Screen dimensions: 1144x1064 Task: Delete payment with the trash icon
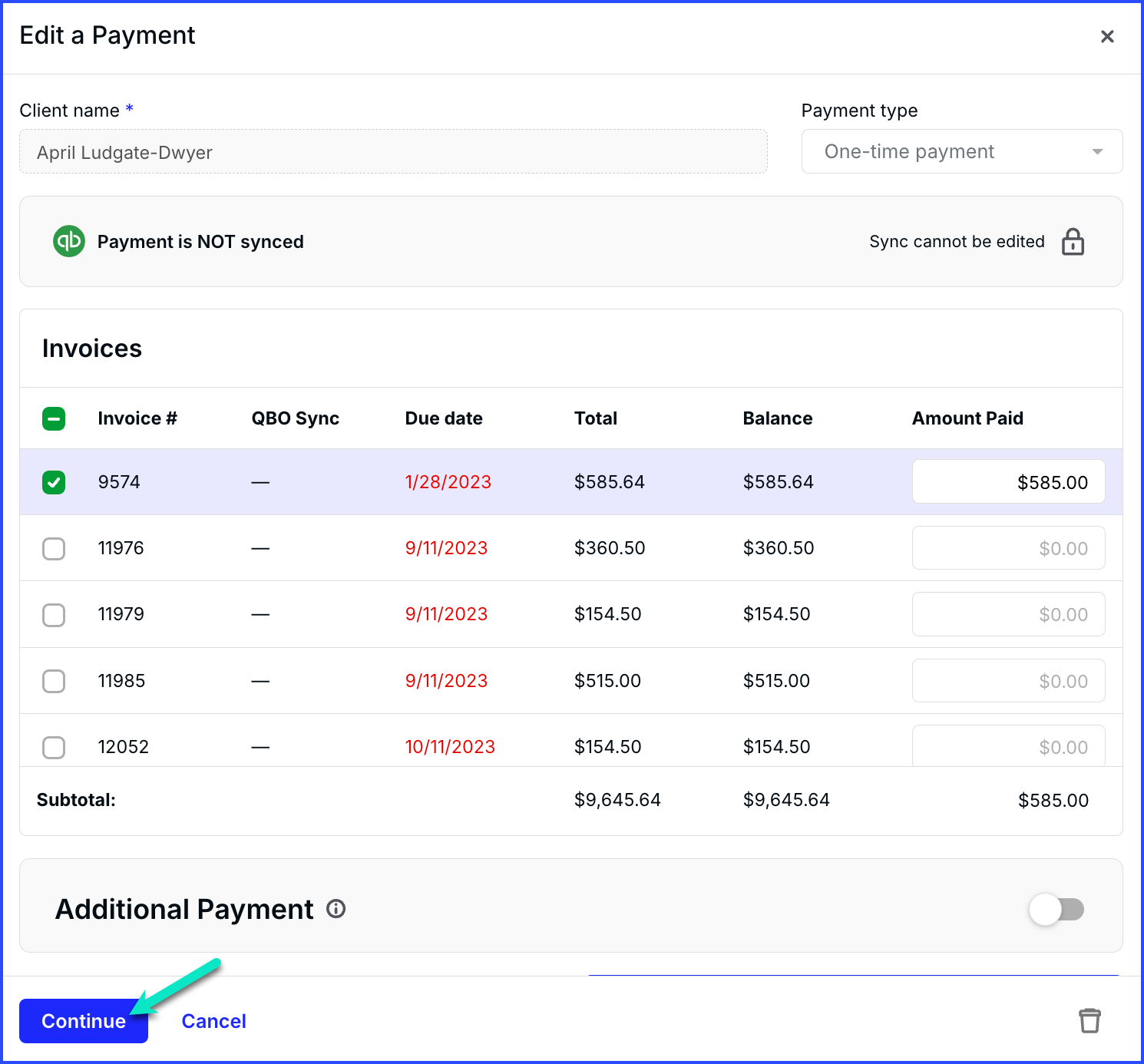[1089, 1020]
